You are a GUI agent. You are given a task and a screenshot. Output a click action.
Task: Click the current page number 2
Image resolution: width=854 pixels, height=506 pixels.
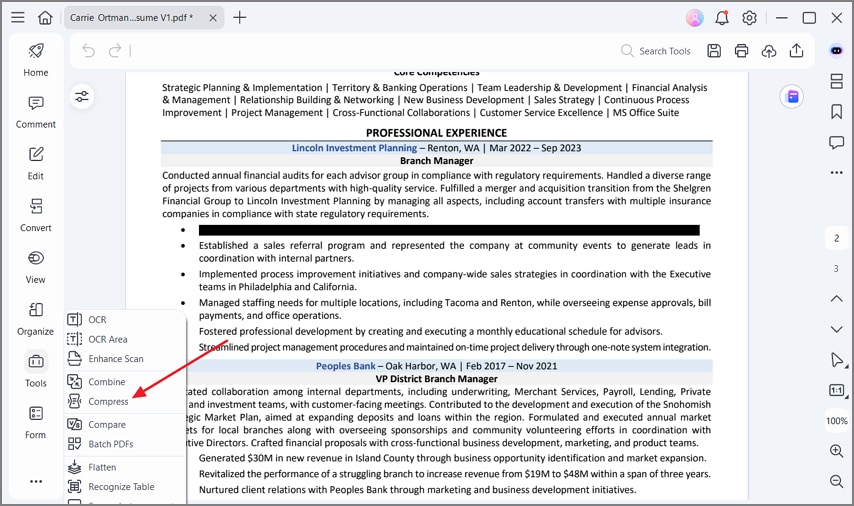(x=837, y=238)
